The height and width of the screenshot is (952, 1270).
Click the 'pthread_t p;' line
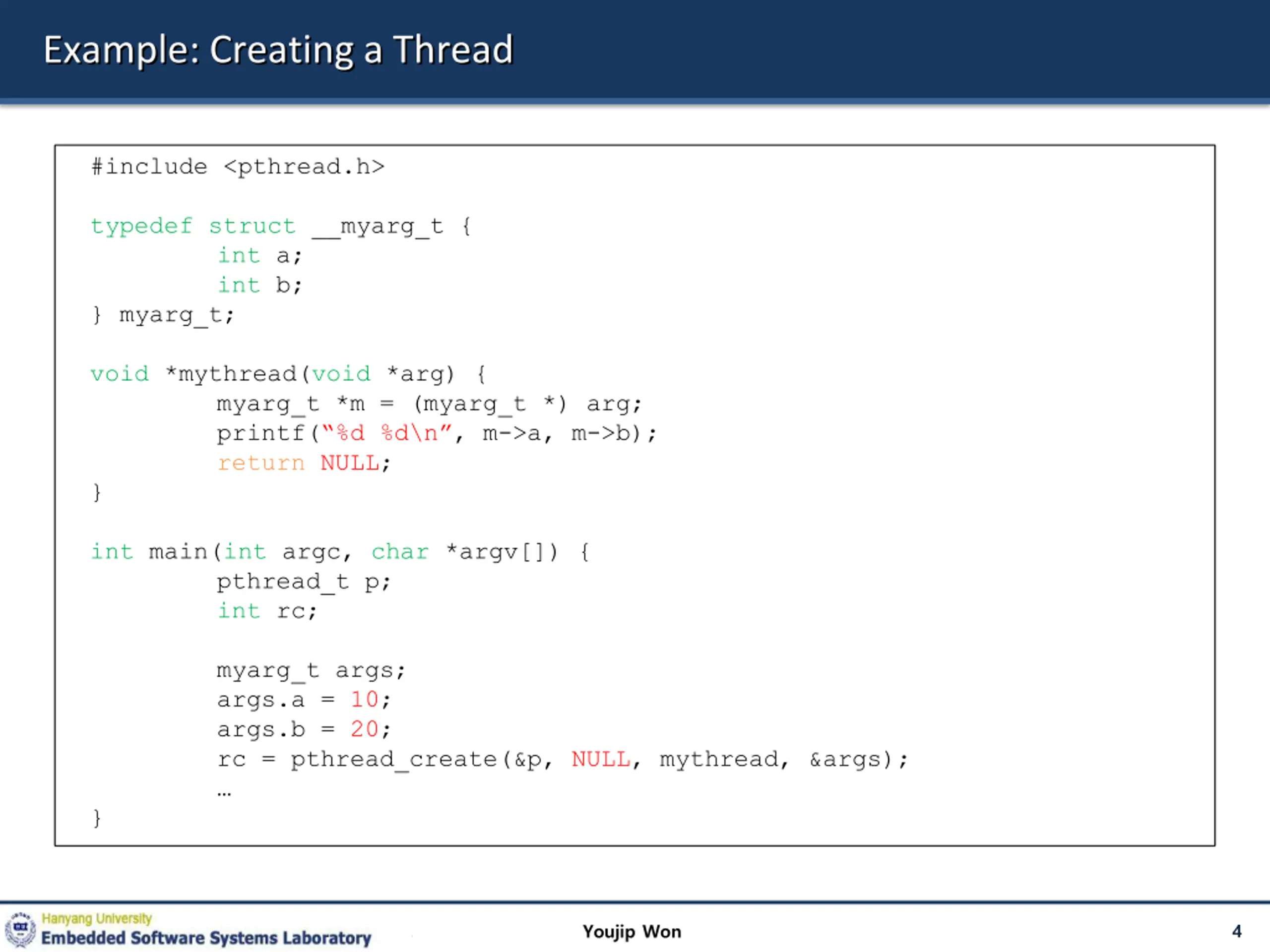(304, 583)
